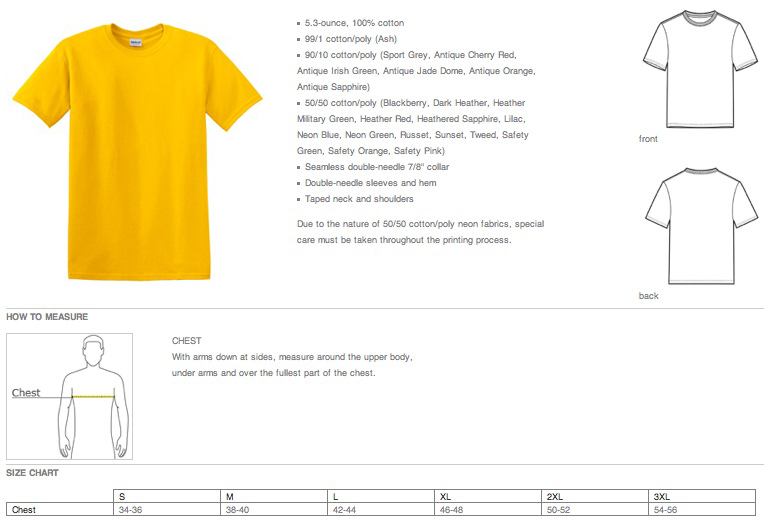Click the chest measurement body diagram

[x=69, y=396]
